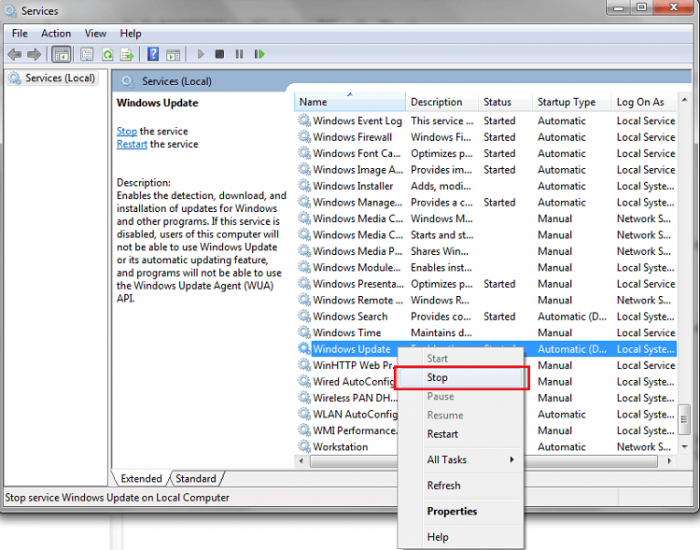Image resolution: width=700 pixels, height=550 pixels.
Task: Select the Windows Module... service row
Action: pyautogui.click(x=486, y=267)
